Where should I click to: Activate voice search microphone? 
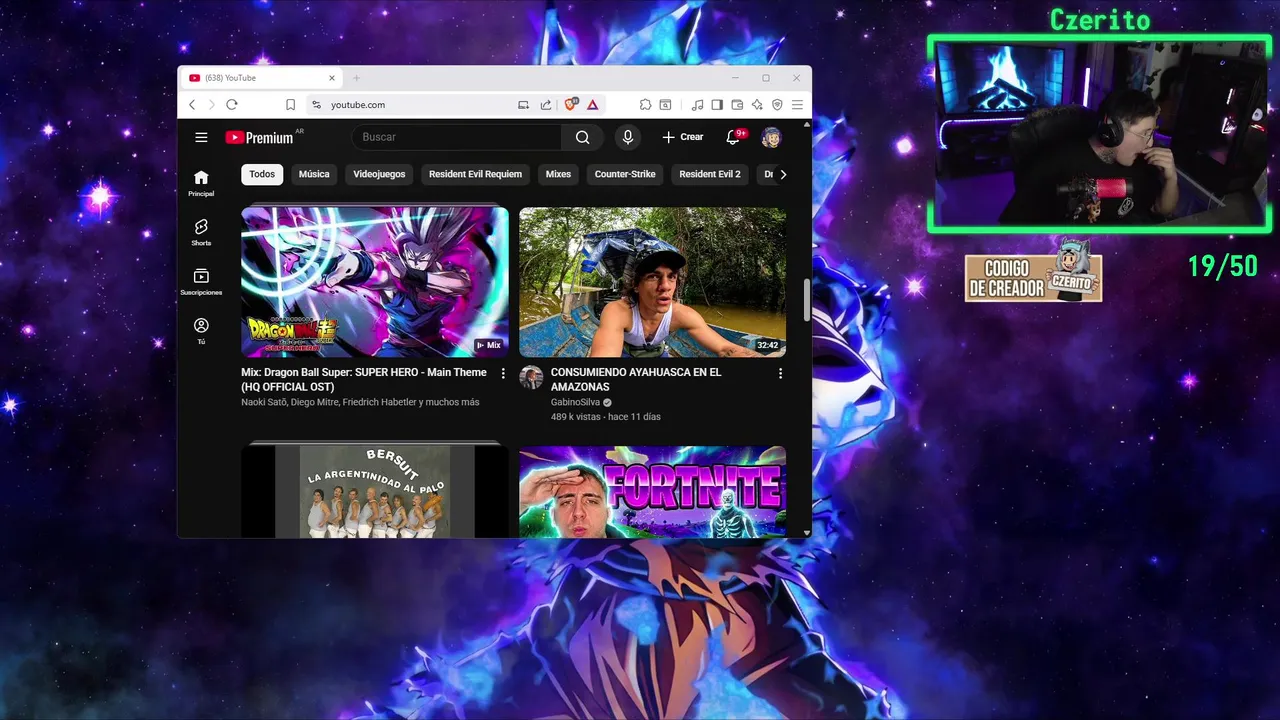tap(627, 137)
